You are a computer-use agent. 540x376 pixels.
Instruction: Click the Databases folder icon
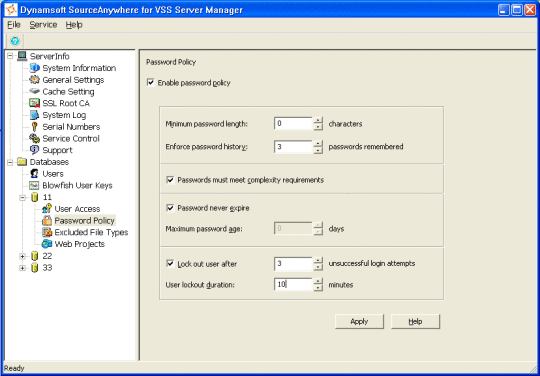click(22, 161)
